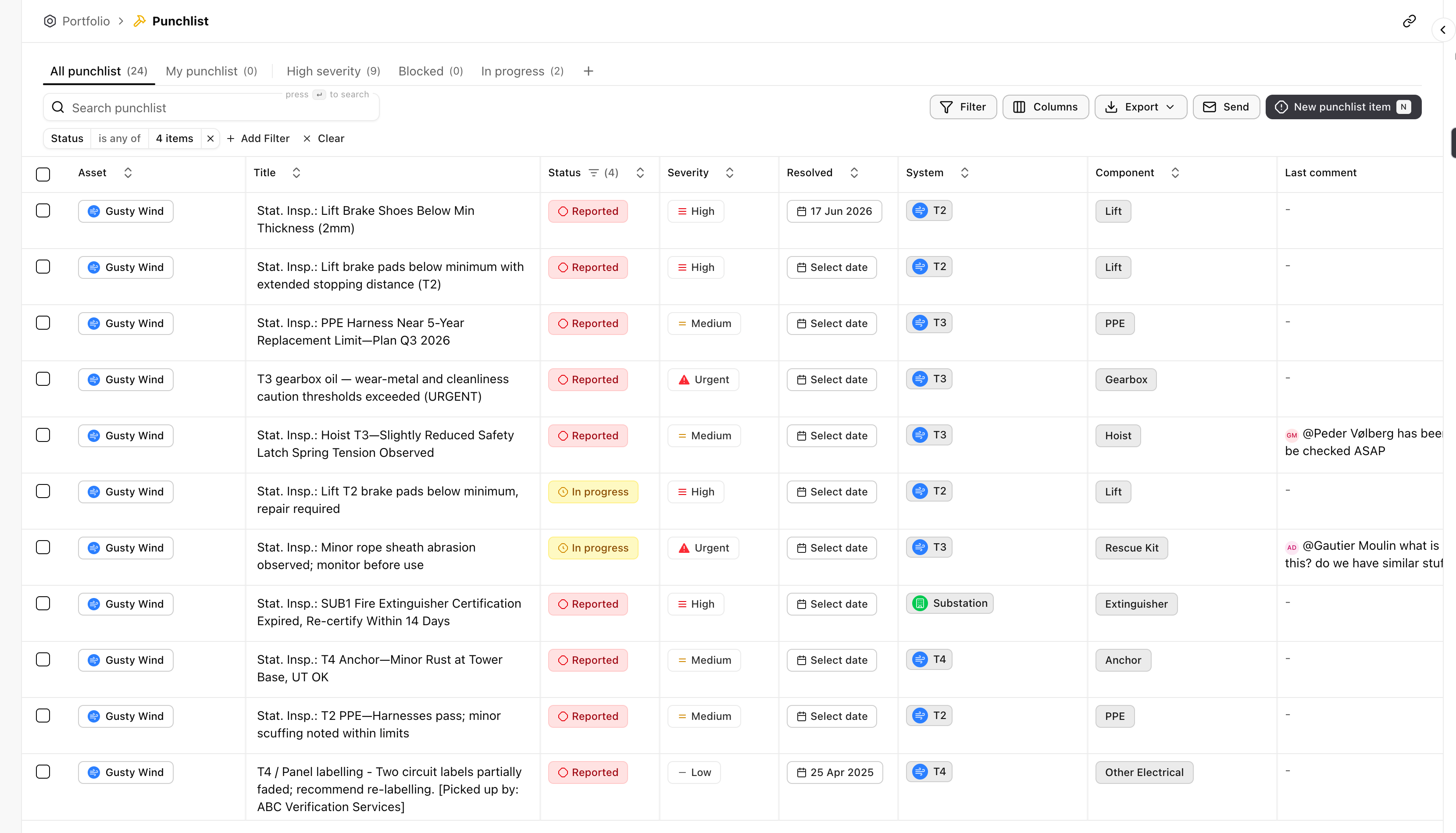The width and height of the screenshot is (1456, 833).
Task: Sort by Title column arrows
Action: 296,173
